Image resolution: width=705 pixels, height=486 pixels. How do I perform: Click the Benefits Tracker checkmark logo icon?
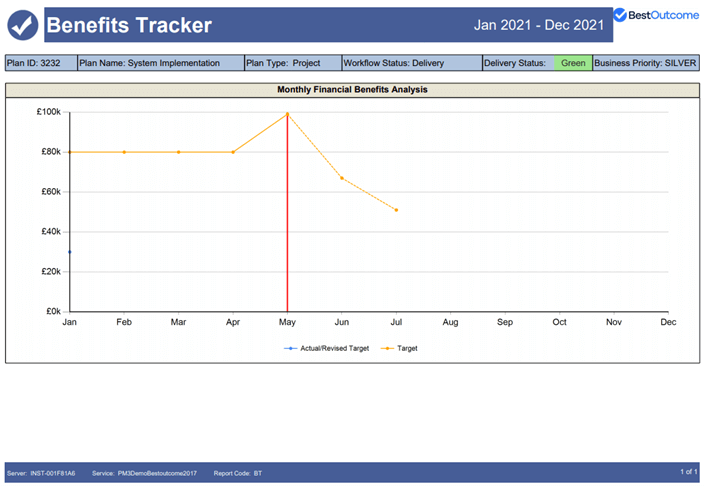point(23,25)
